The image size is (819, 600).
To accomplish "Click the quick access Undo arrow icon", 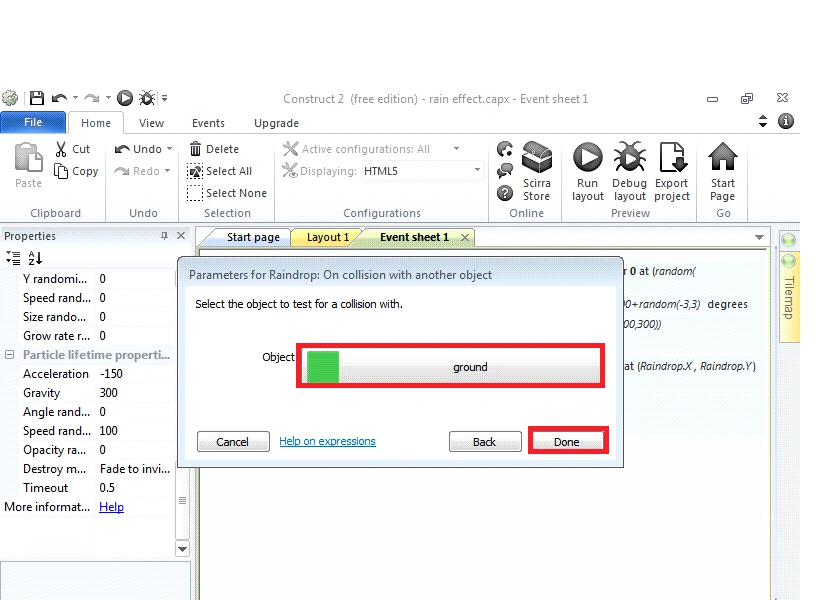I will point(59,98).
